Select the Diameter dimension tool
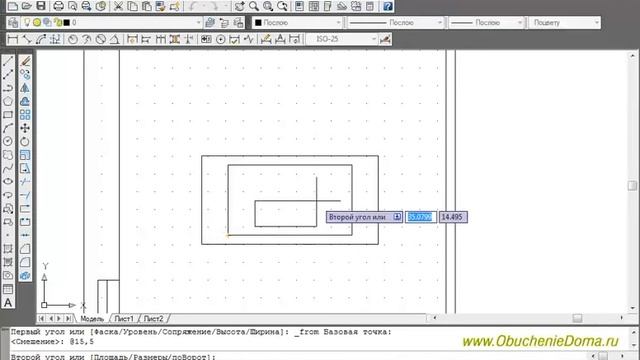The width and height of the screenshot is (640, 360). tap(101, 39)
